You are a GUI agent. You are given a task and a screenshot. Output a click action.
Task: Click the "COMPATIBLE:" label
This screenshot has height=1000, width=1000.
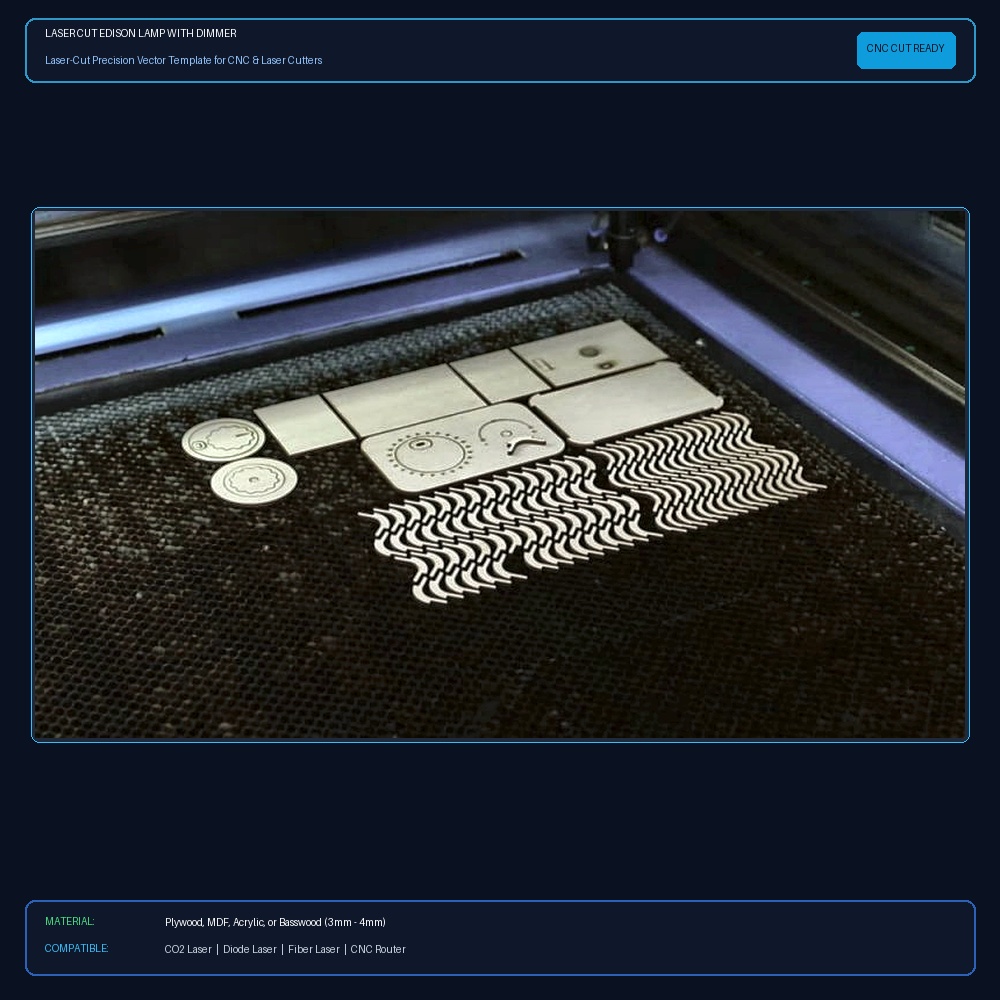pos(77,948)
